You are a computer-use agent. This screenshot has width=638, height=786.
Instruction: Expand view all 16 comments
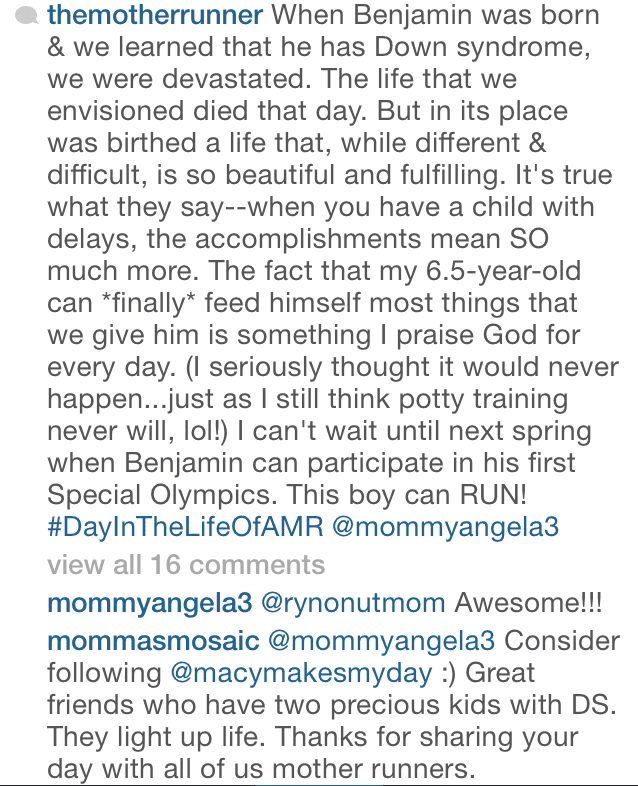[x=186, y=564]
